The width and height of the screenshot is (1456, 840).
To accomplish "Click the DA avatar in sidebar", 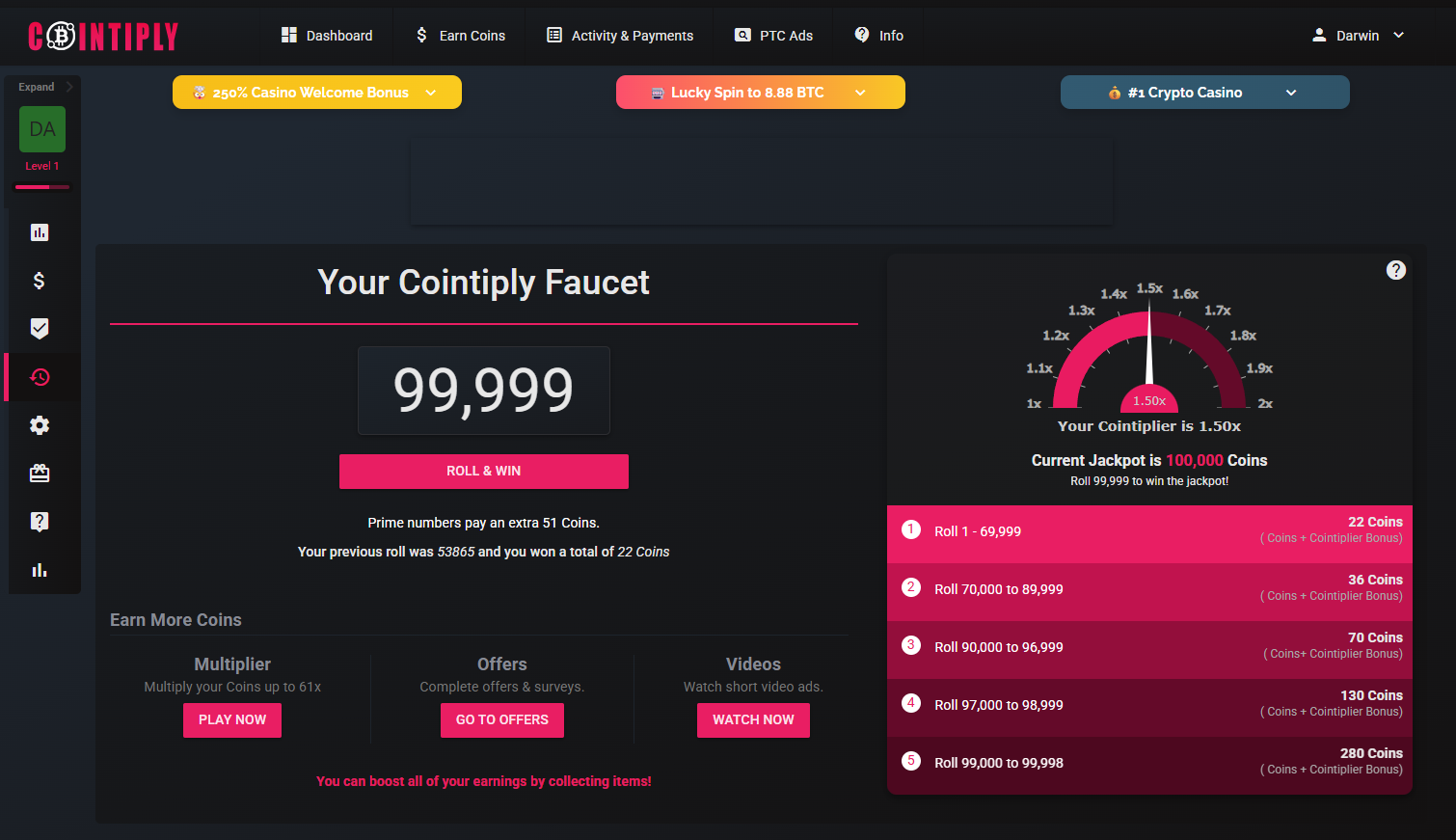I will pyautogui.click(x=42, y=129).
